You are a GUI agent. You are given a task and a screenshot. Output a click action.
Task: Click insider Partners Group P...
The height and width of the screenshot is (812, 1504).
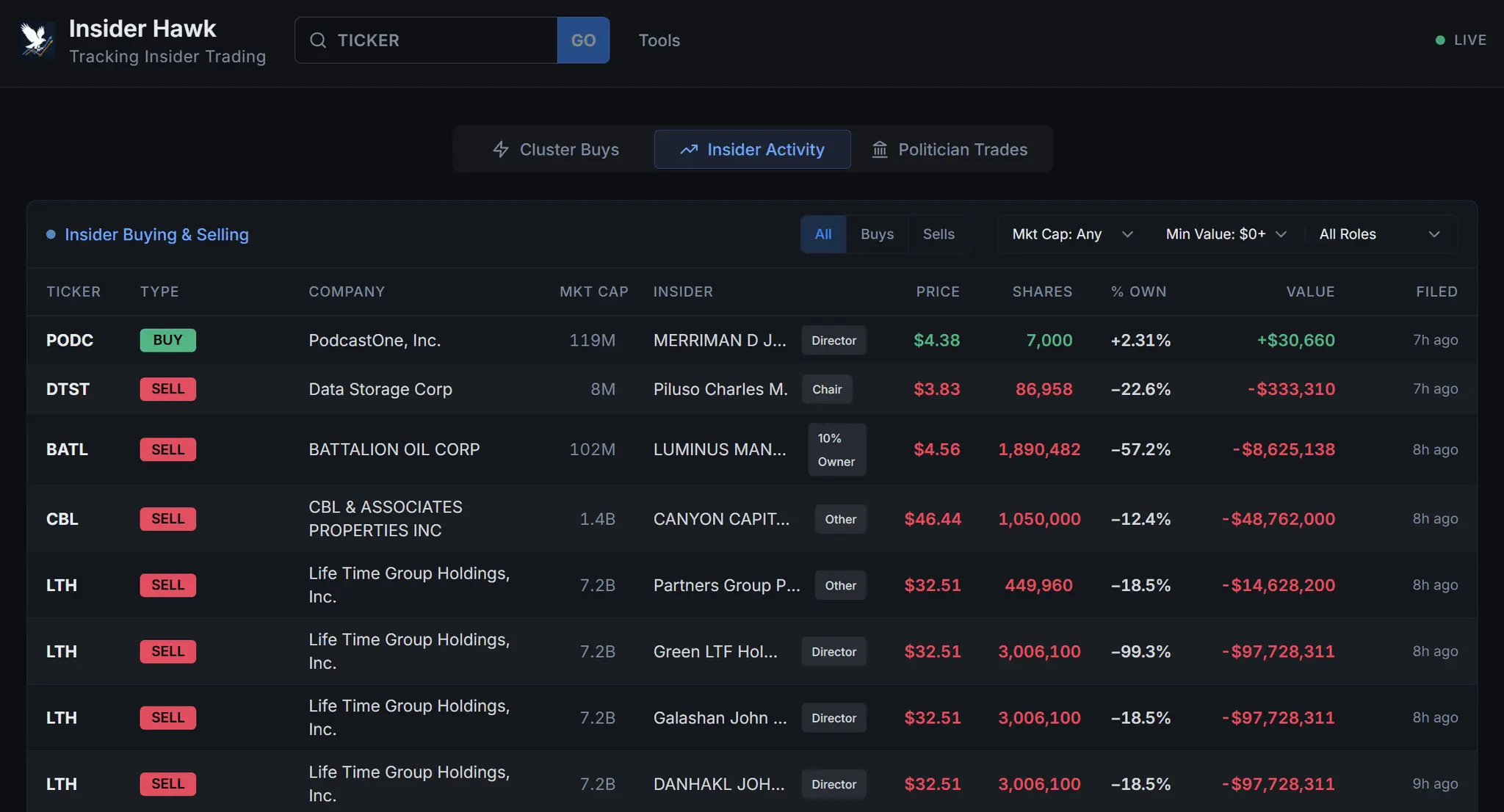coord(727,585)
